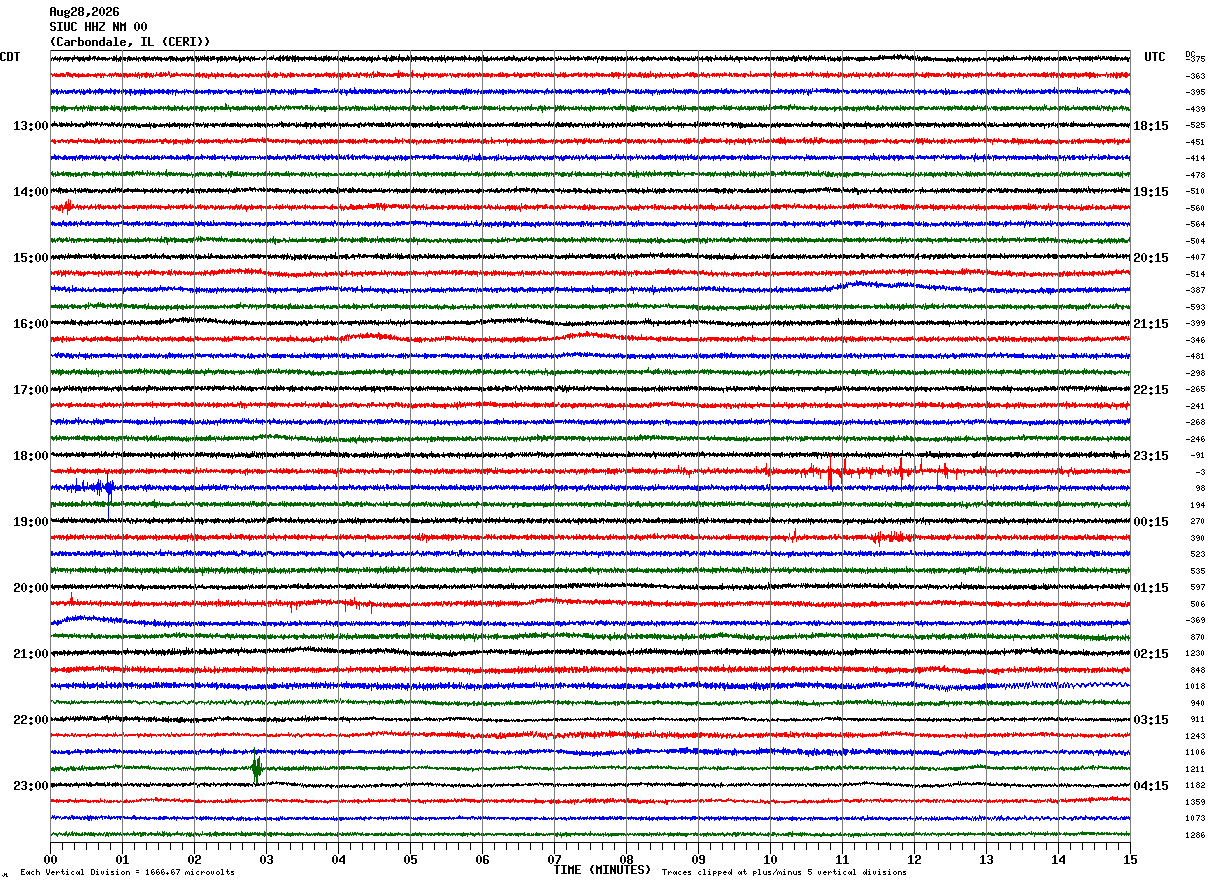The height and width of the screenshot is (886, 1210).
Task: Click the CDT column header
Action: (10, 57)
